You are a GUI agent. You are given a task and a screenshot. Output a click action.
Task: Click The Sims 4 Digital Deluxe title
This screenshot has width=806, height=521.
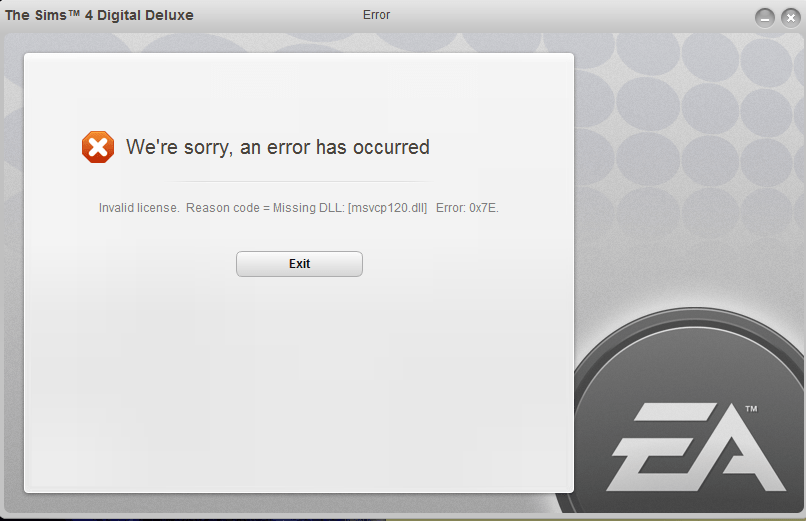99,15
